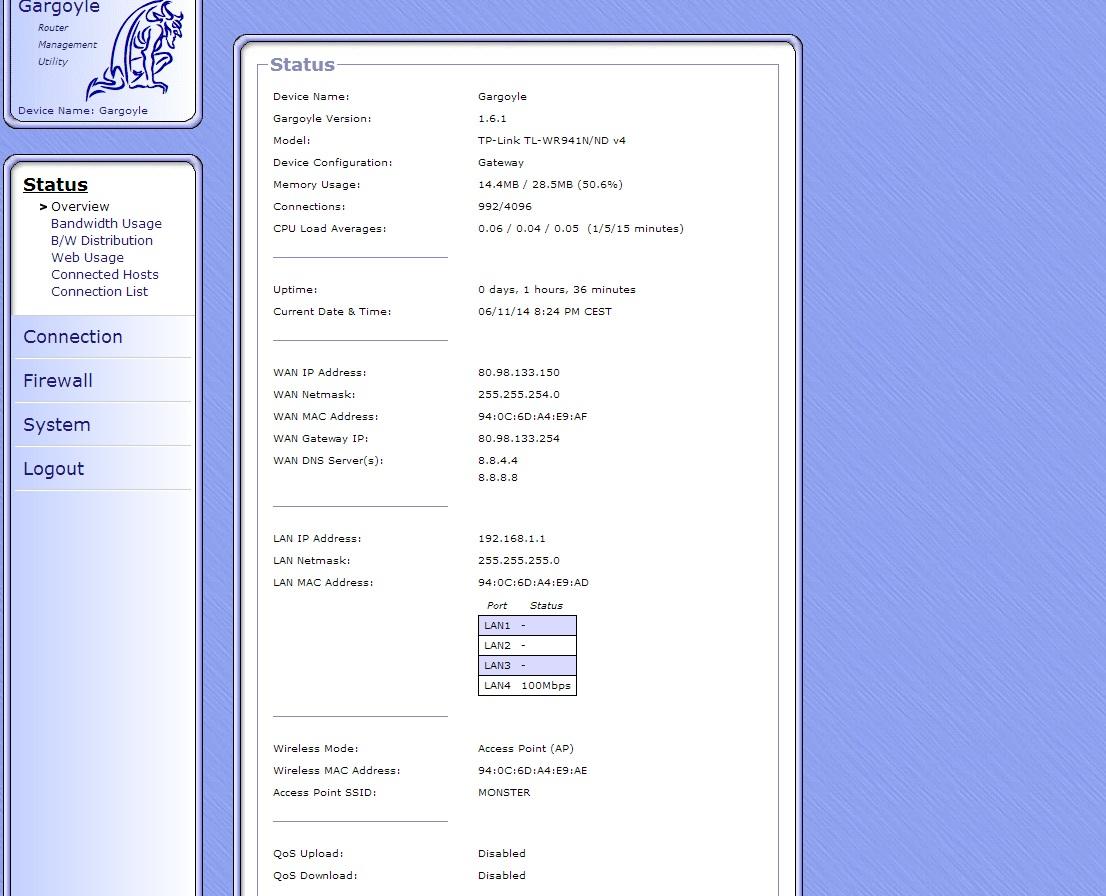Click the Device Name value in Status panel
This screenshot has height=896, width=1106.
pyautogui.click(x=502, y=97)
